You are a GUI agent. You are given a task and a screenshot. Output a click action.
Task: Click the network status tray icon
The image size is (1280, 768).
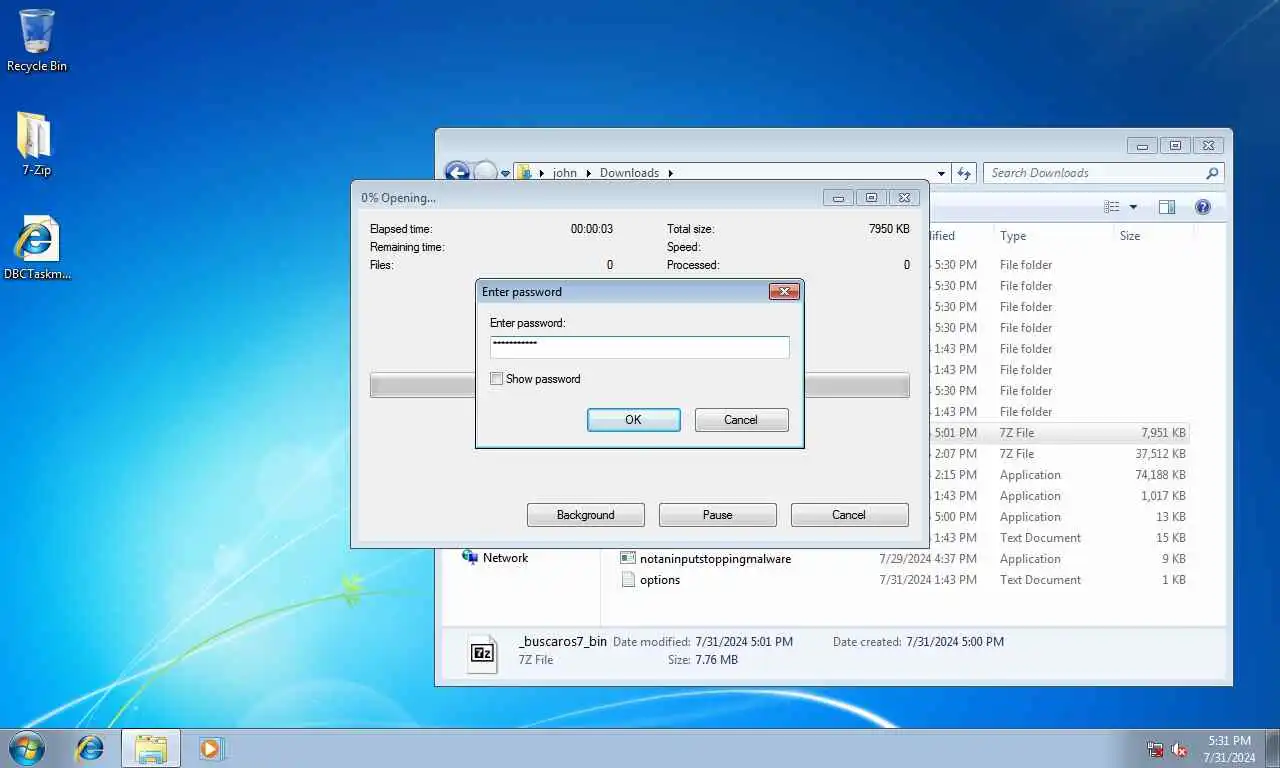tap(1155, 749)
